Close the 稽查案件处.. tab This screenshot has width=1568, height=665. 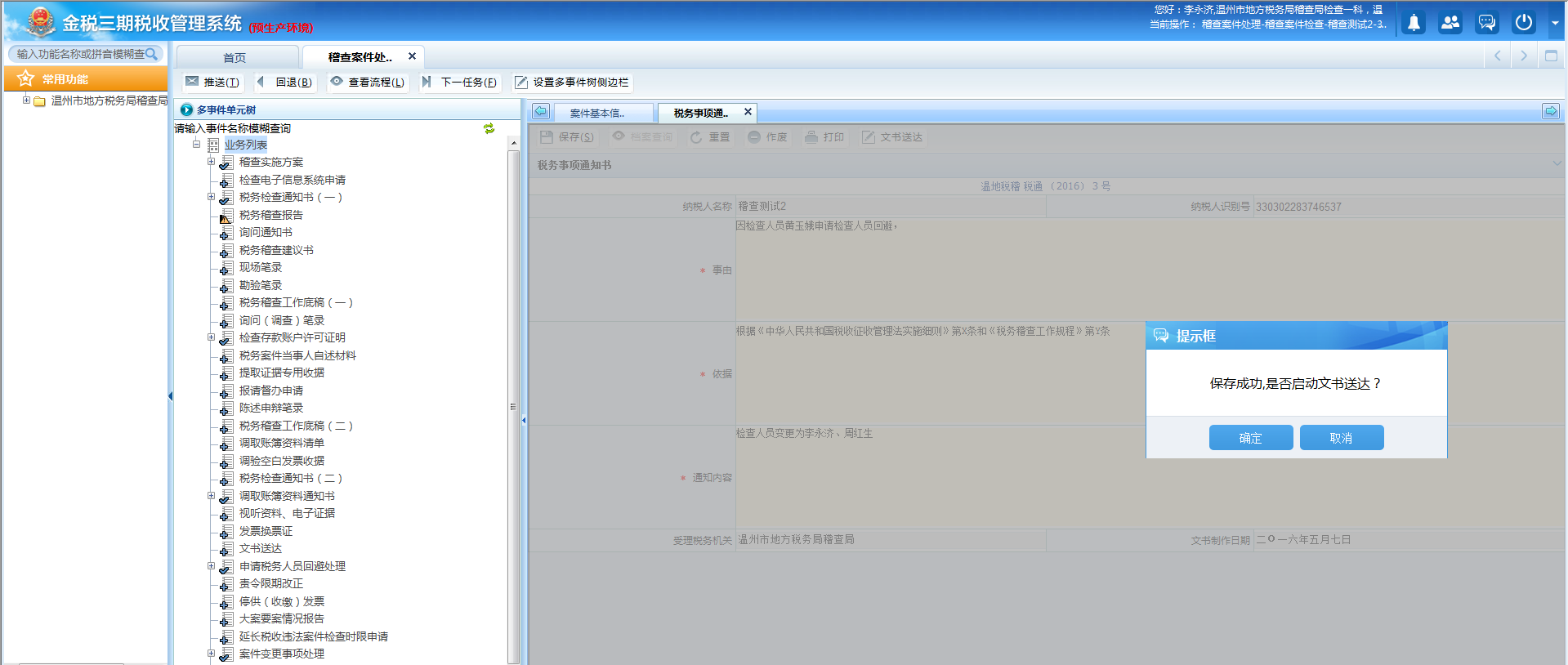coord(412,56)
